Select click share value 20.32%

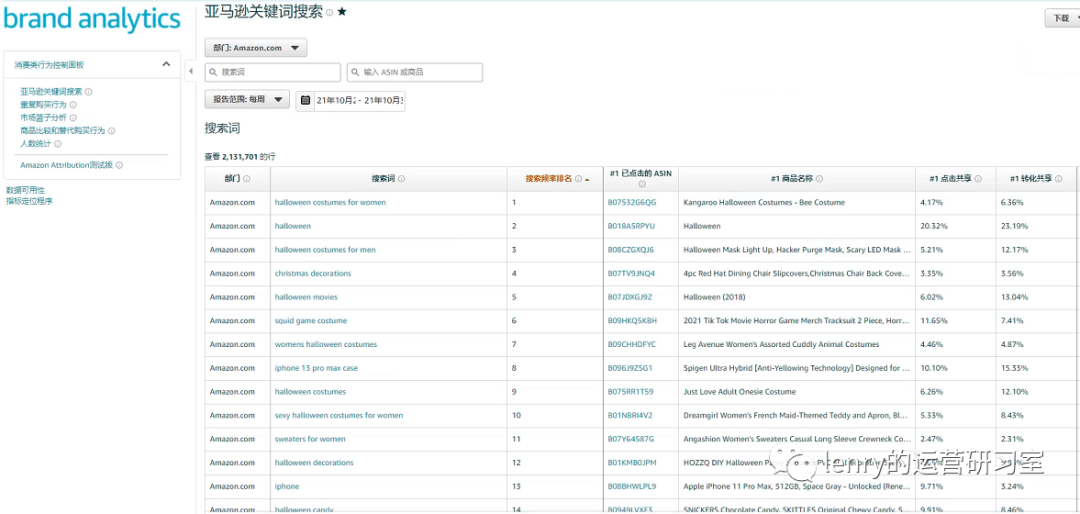point(933,226)
